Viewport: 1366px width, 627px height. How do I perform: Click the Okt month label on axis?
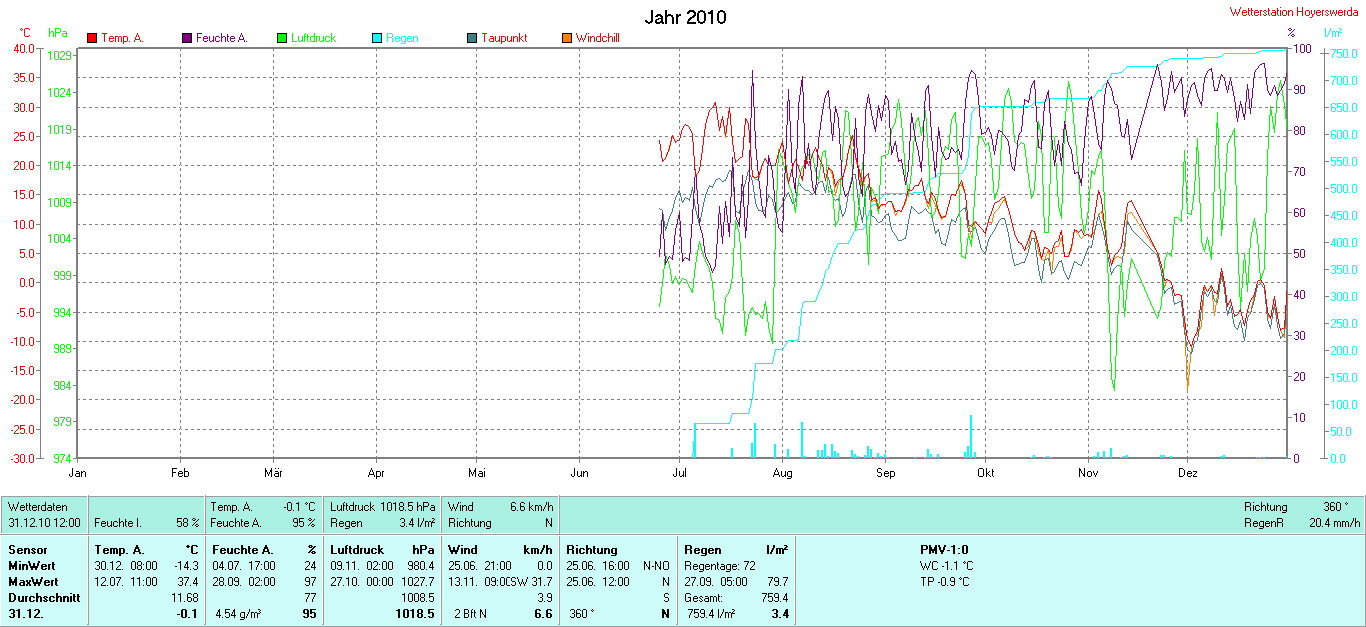pyautogui.click(x=986, y=472)
